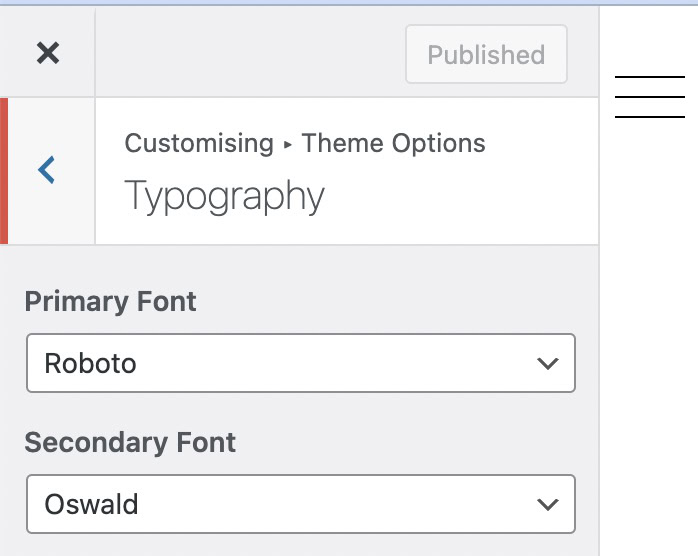Select the Typography section heading

pos(224,196)
